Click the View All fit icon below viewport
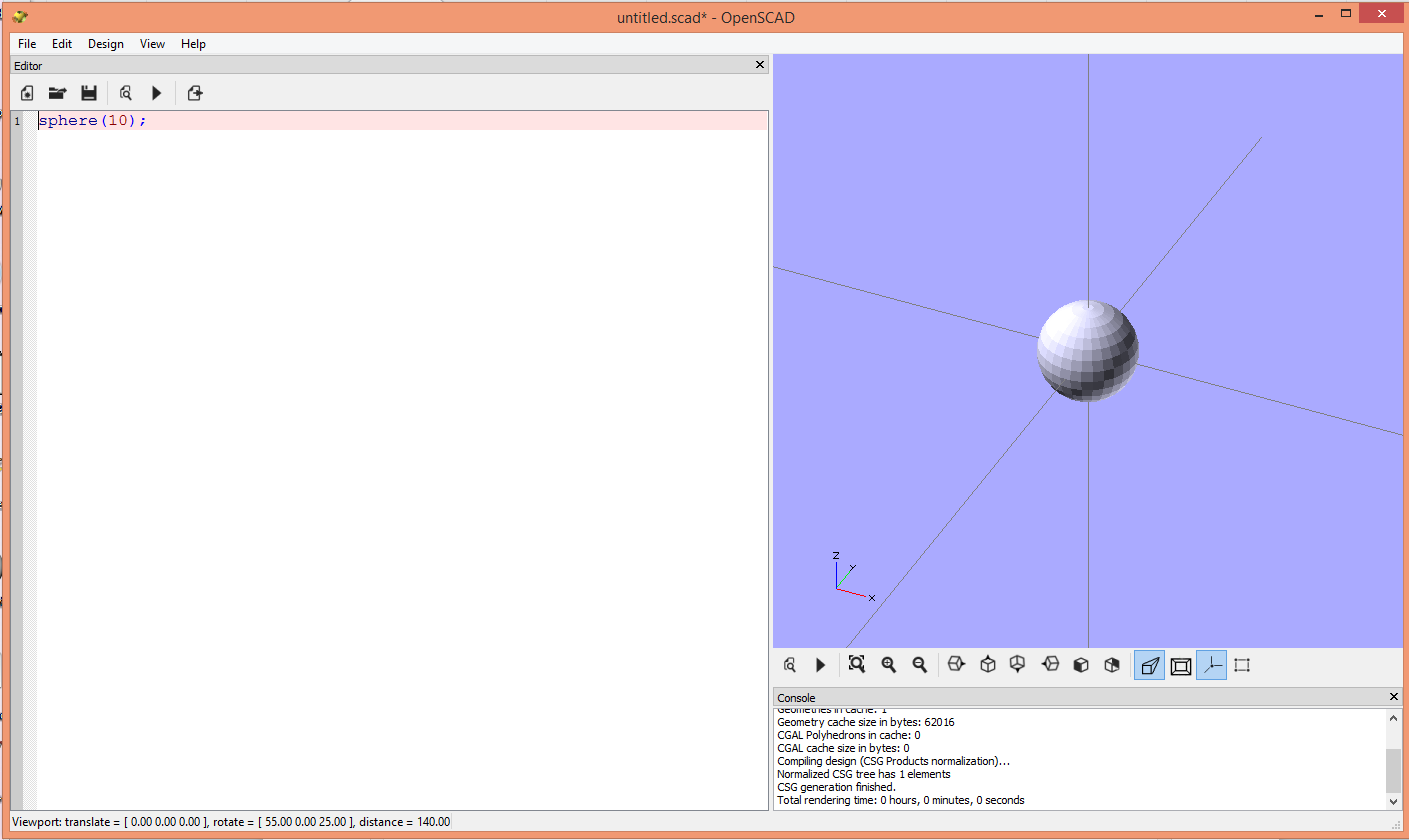Screen dimensions: 1409x840 tap(856, 664)
